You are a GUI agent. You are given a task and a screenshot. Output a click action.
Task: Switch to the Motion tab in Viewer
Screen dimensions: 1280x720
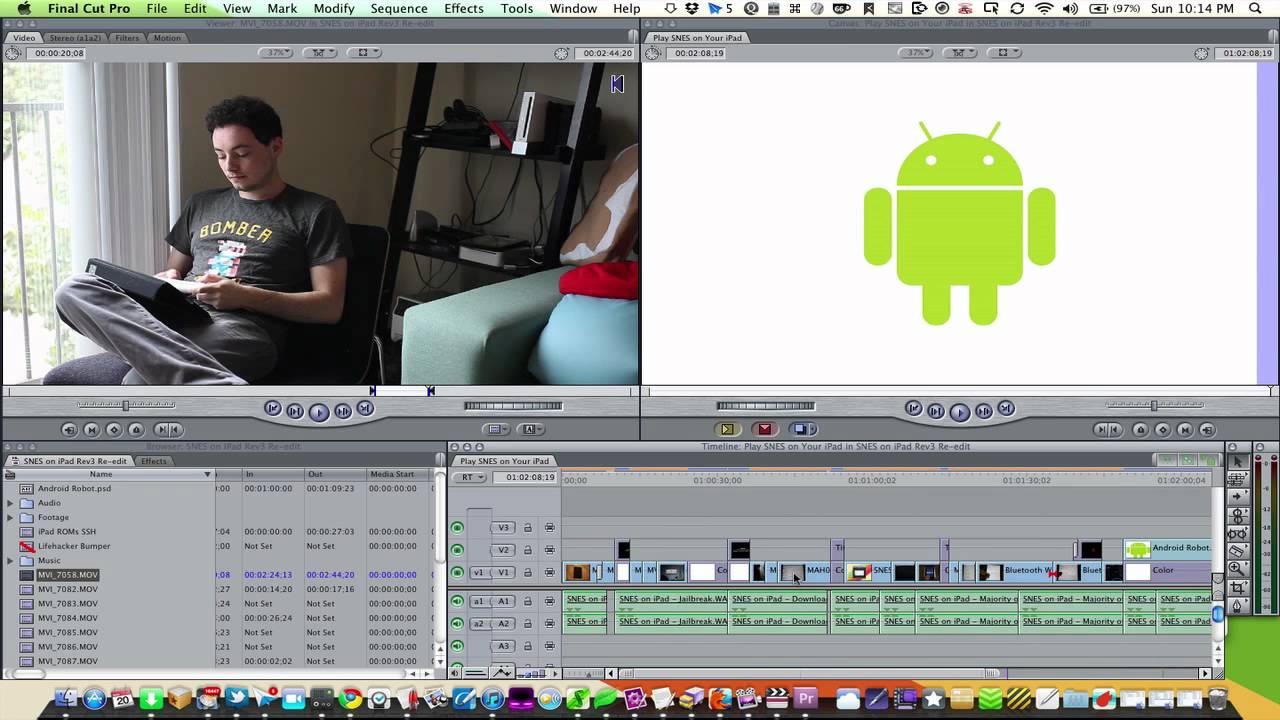(x=167, y=38)
